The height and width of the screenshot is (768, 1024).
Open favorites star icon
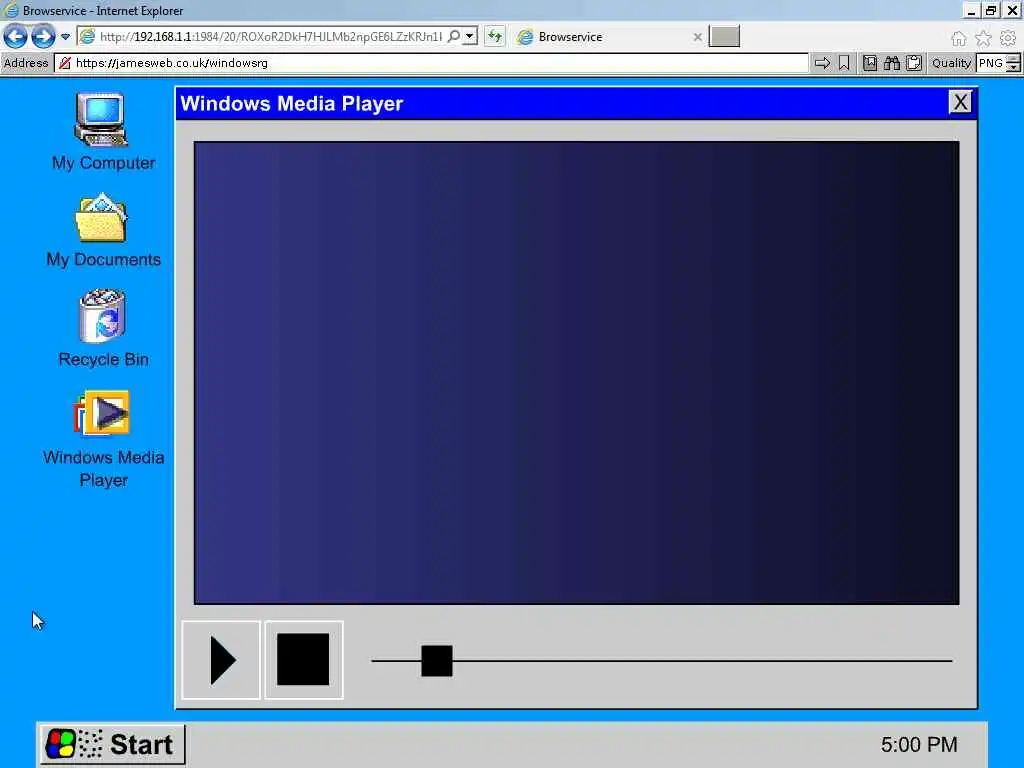pos(983,39)
